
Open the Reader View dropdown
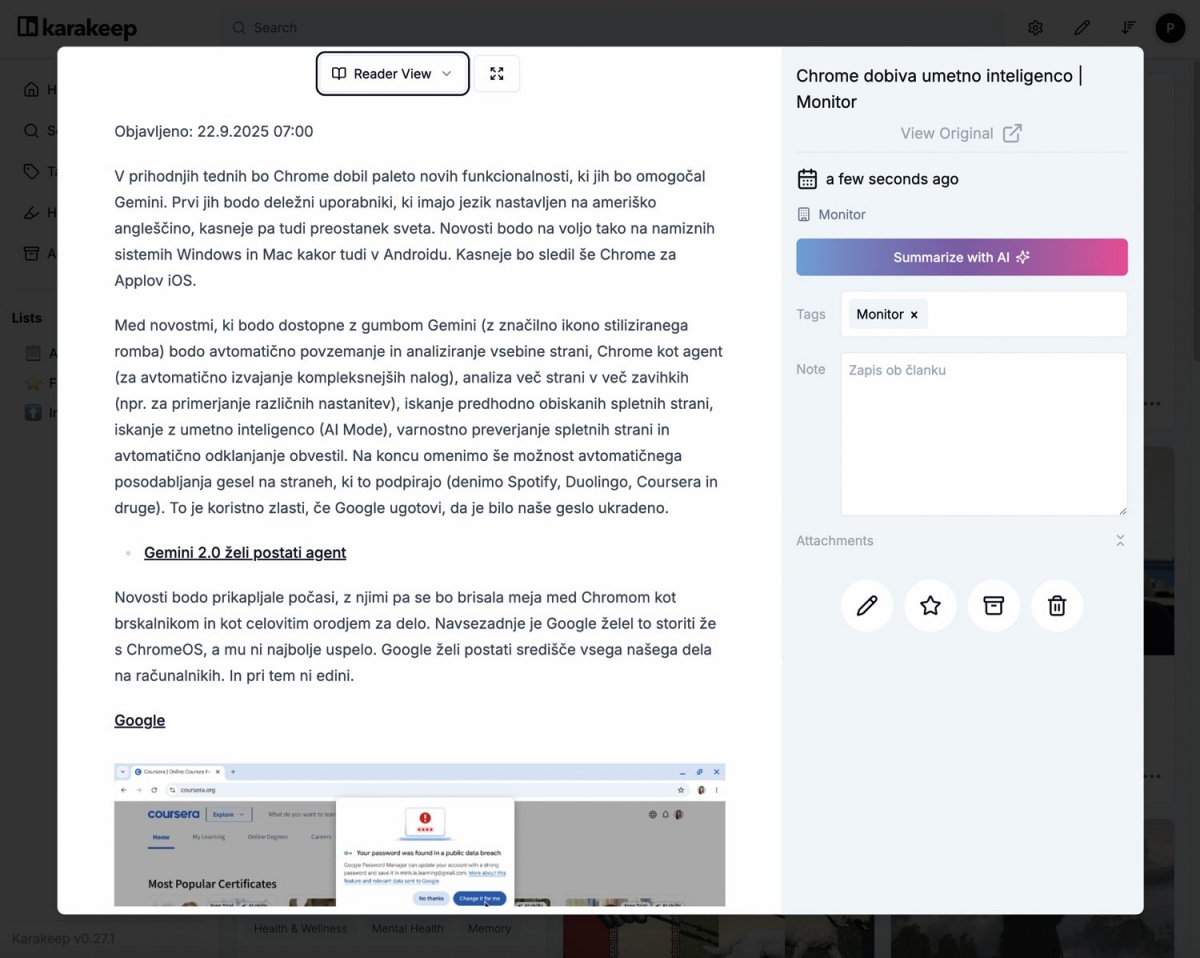point(392,74)
